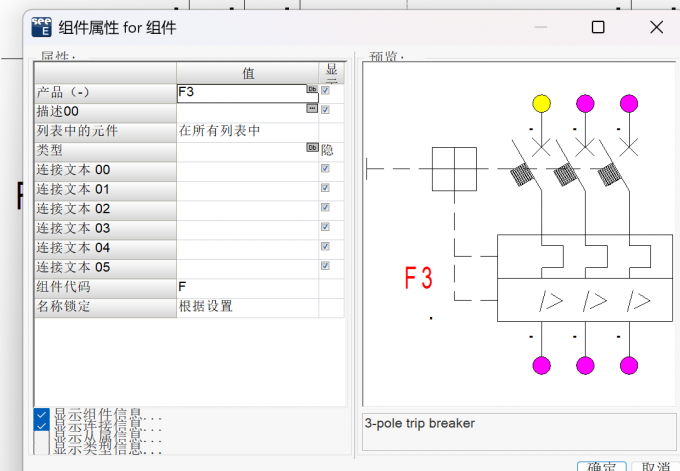Screen dimensions: 680x471
Task: Click the Db icon in the 产品 row
Action: tap(312, 89)
